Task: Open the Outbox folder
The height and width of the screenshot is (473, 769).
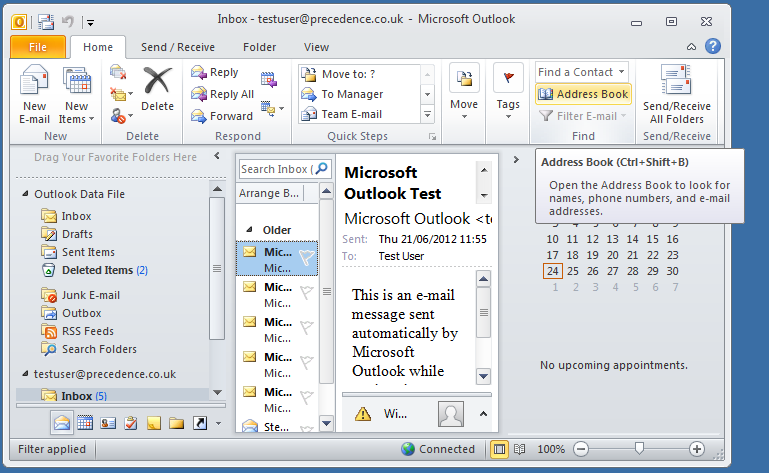Action: click(71, 314)
